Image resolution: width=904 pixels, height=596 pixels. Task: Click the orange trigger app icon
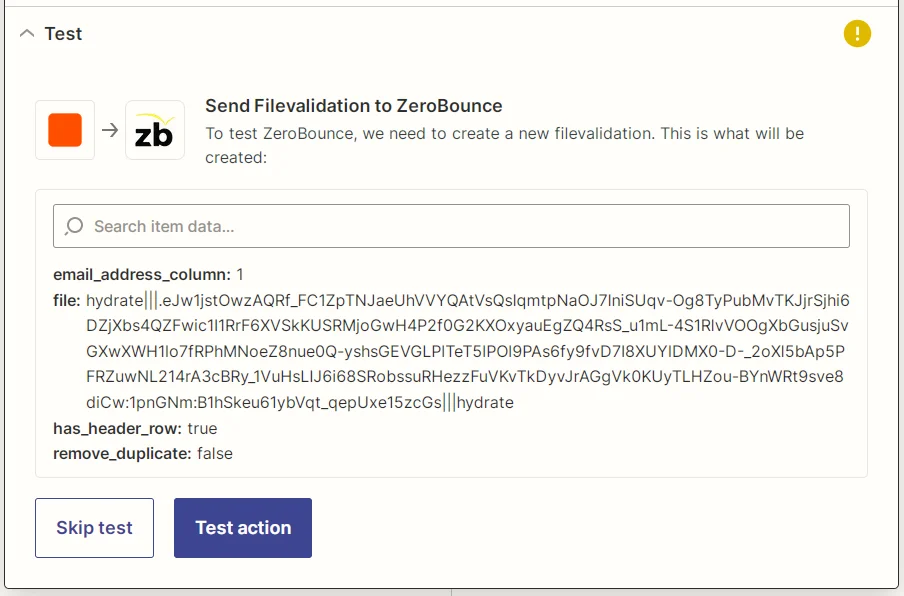coord(64,130)
